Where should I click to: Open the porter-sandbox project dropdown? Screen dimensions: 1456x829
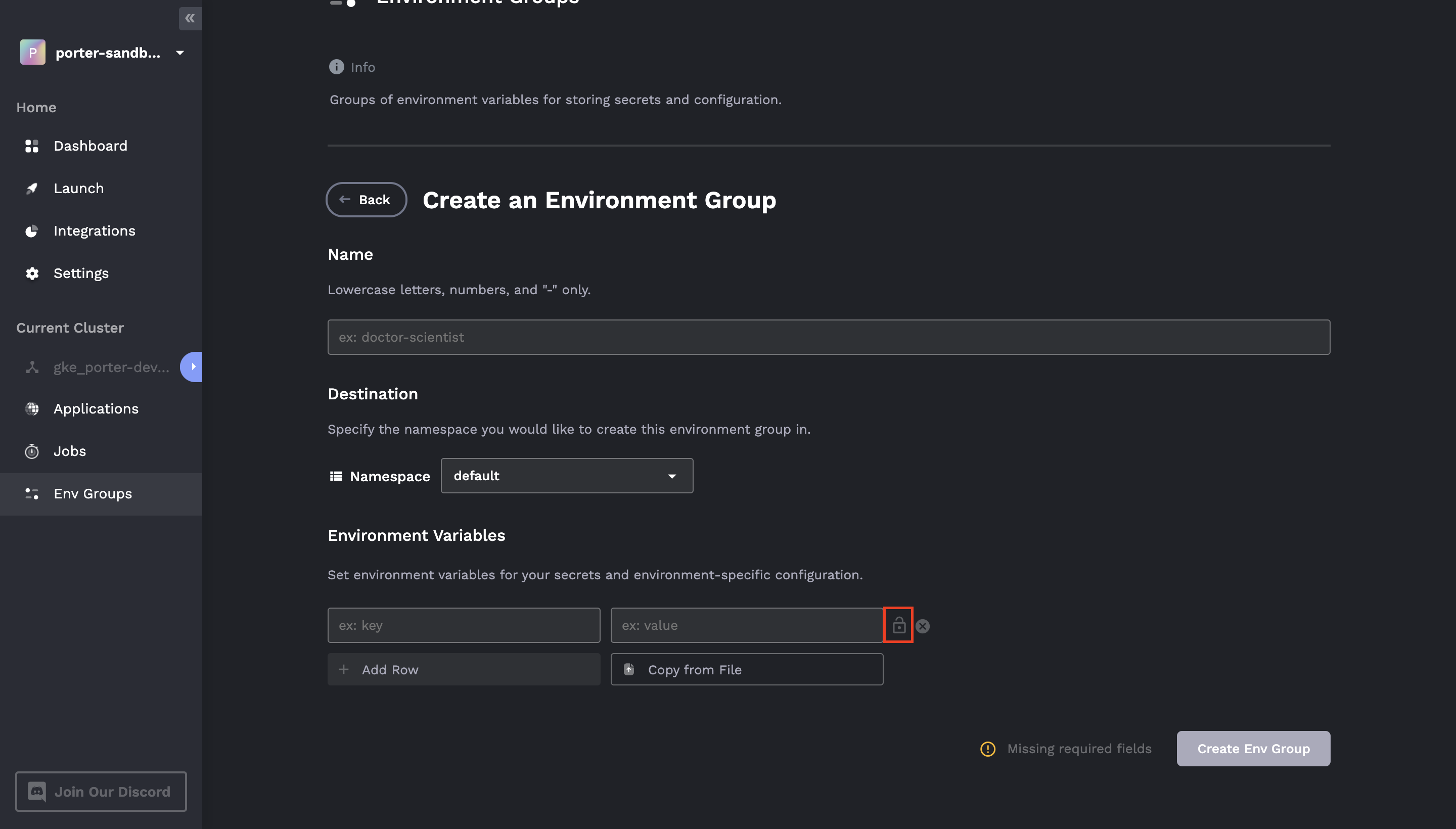[x=180, y=53]
